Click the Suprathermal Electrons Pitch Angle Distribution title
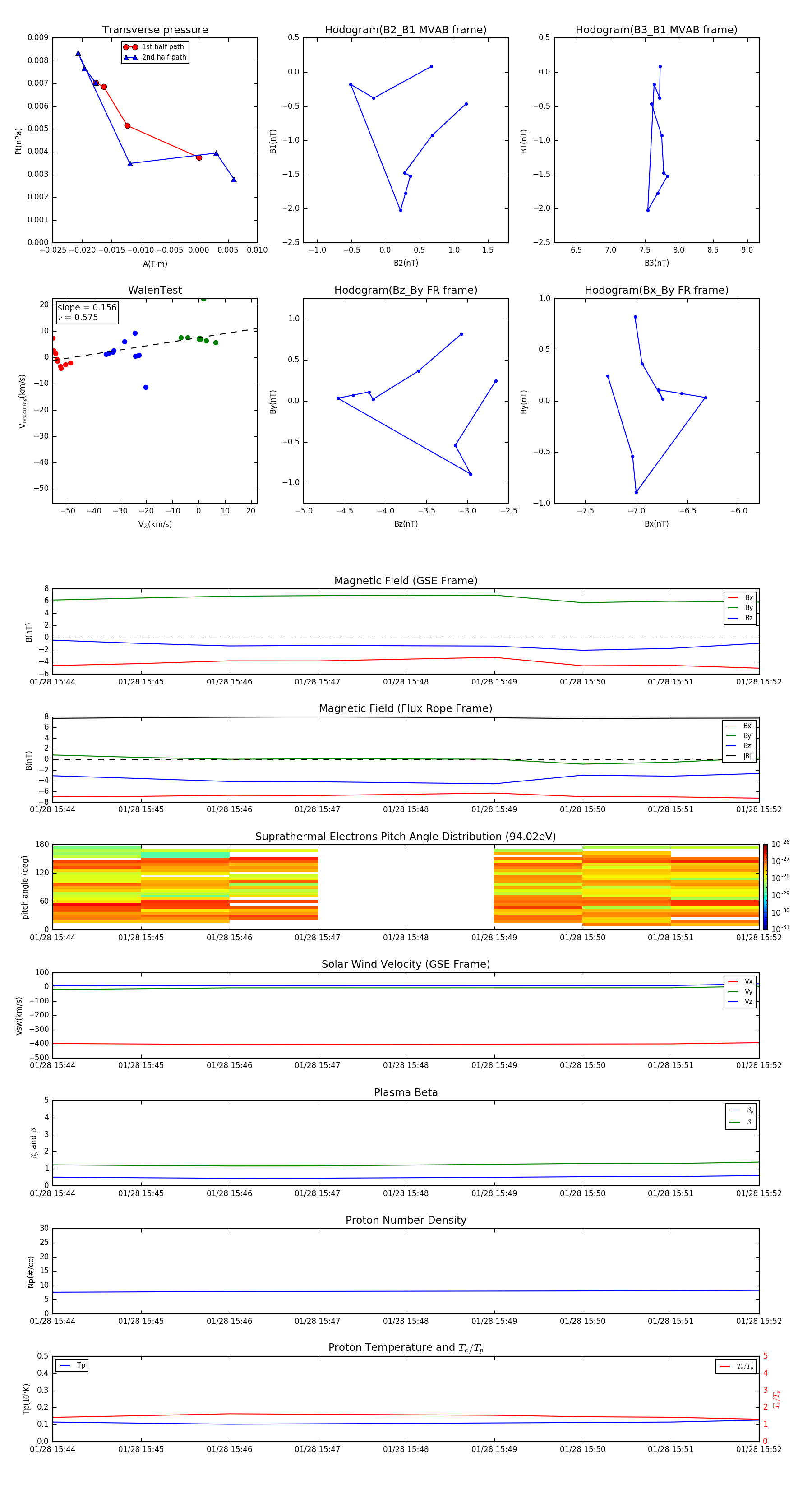The height and width of the screenshot is (1489, 812). (406, 837)
